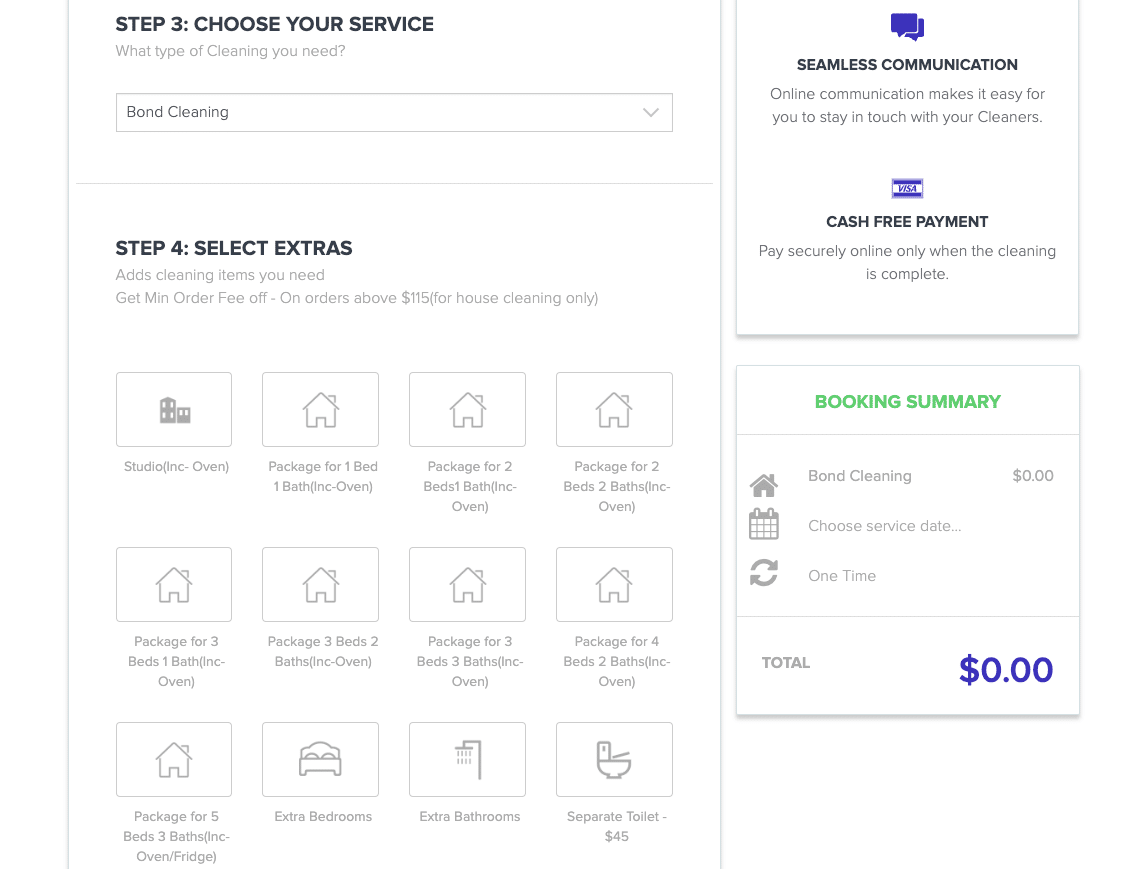
Task: Add Separate Toilet extra for $45
Action: click(614, 760)
